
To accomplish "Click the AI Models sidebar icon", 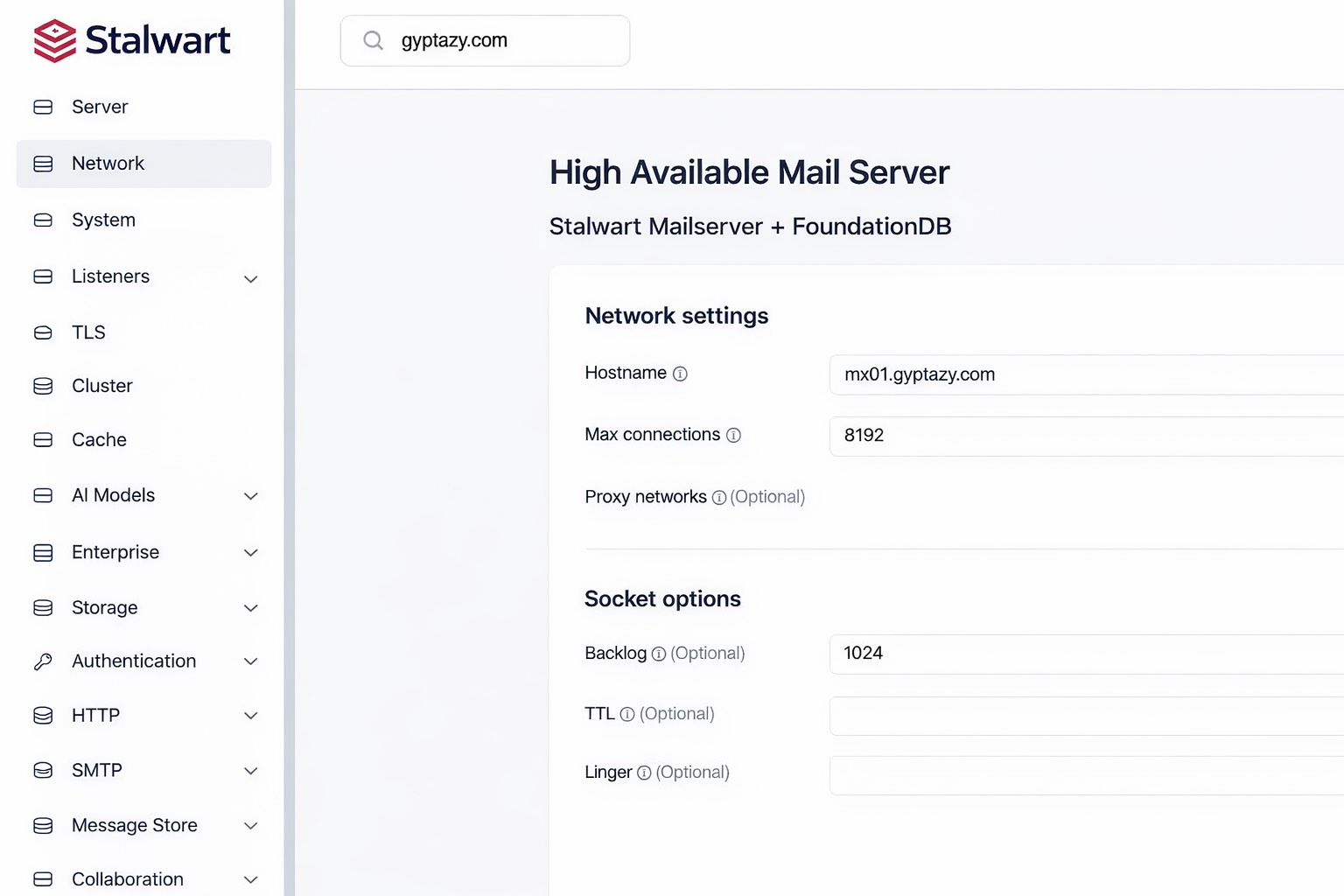I will pyautogui.click(x=43, y=495).
